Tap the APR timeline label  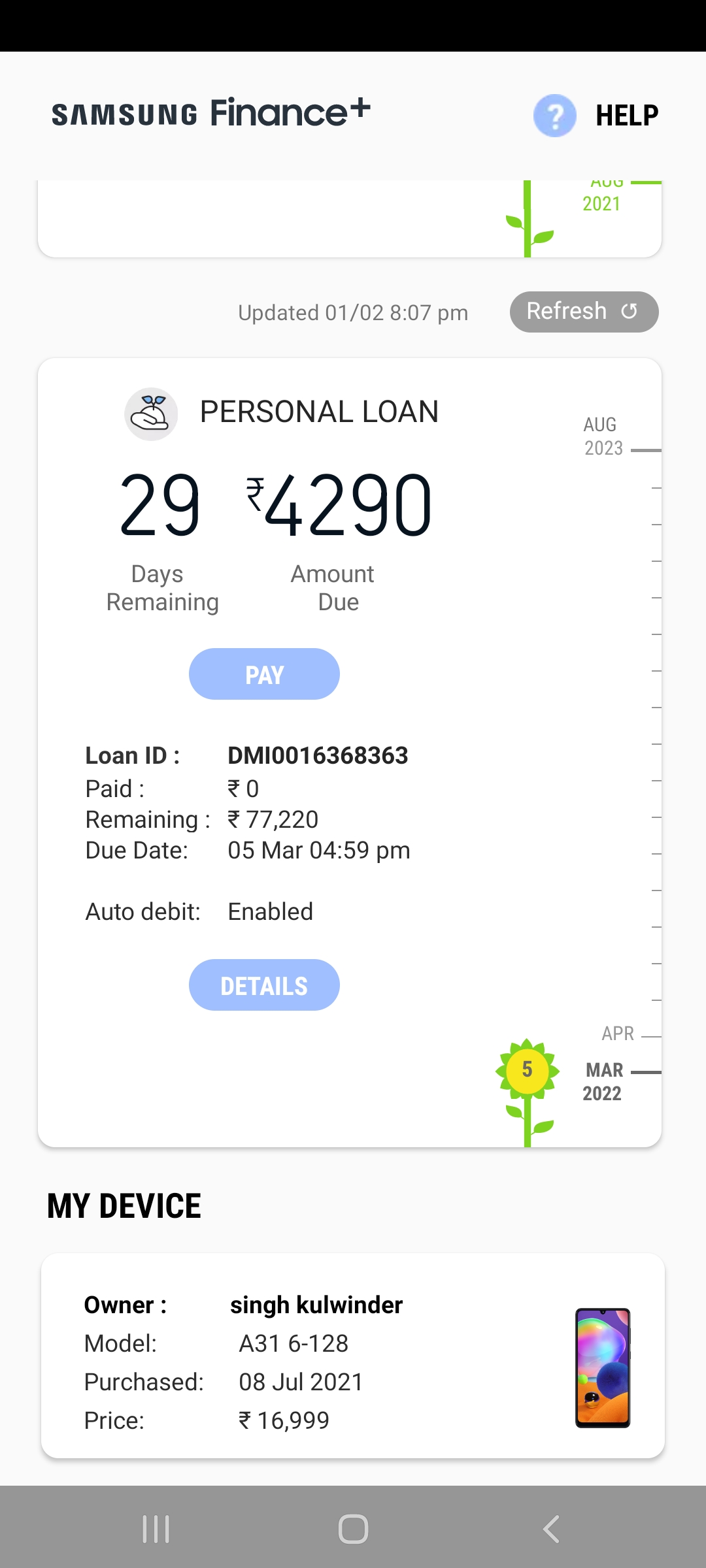618,1034
